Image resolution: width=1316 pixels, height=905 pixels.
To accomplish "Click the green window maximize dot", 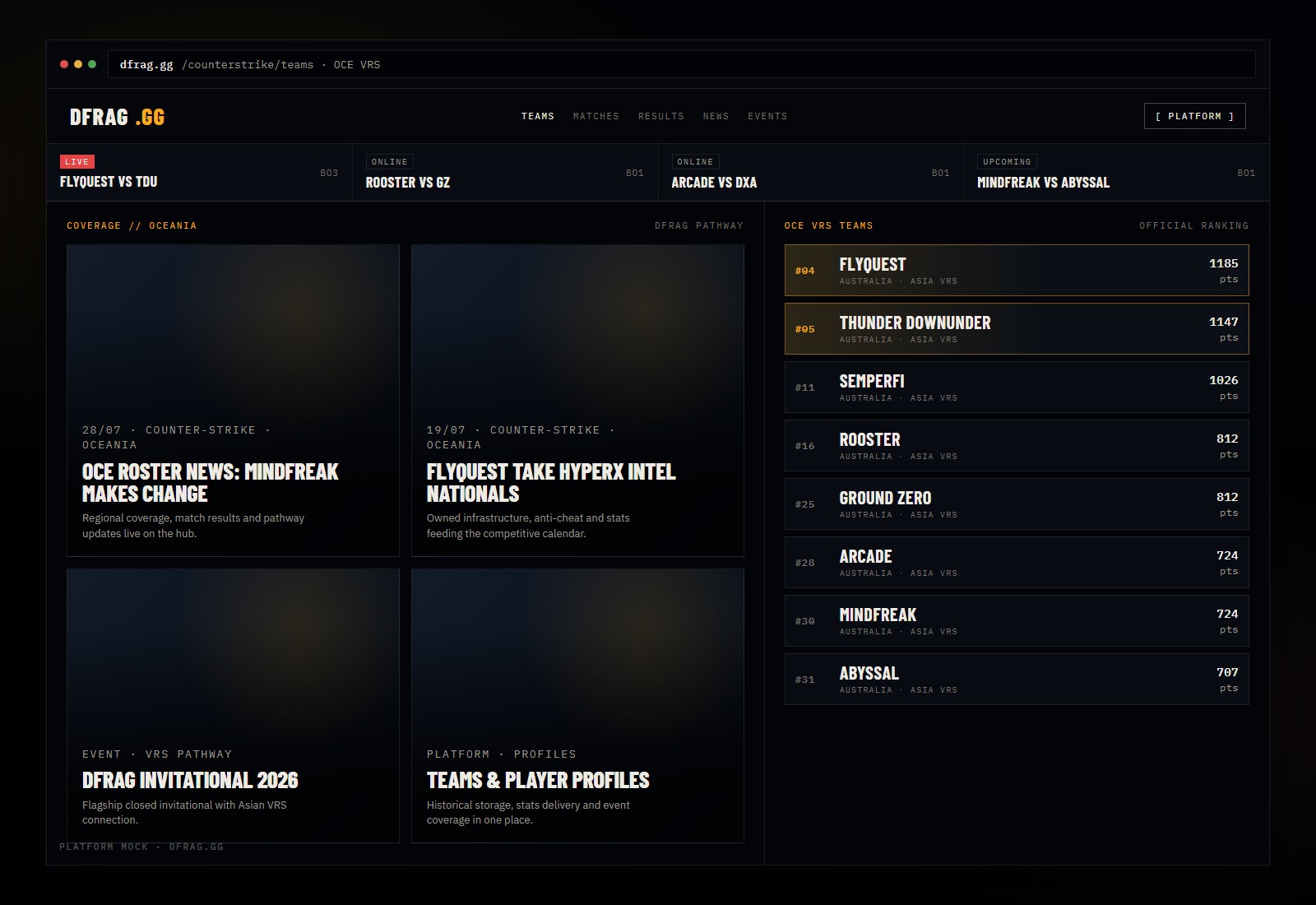I will (92, 64).
